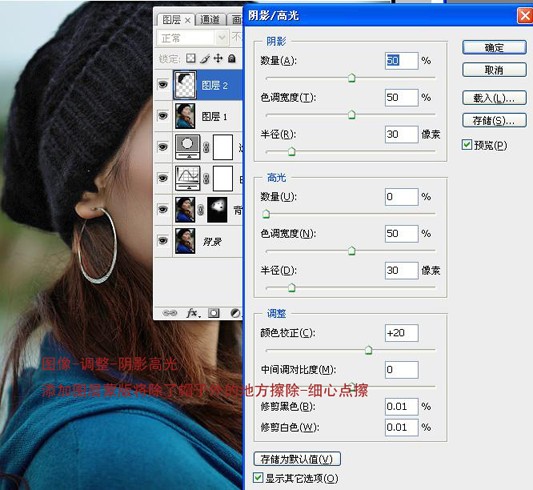Click the mask link chain on curves layer
Viewport: 533px width, 490px height.
click(206, 178)
